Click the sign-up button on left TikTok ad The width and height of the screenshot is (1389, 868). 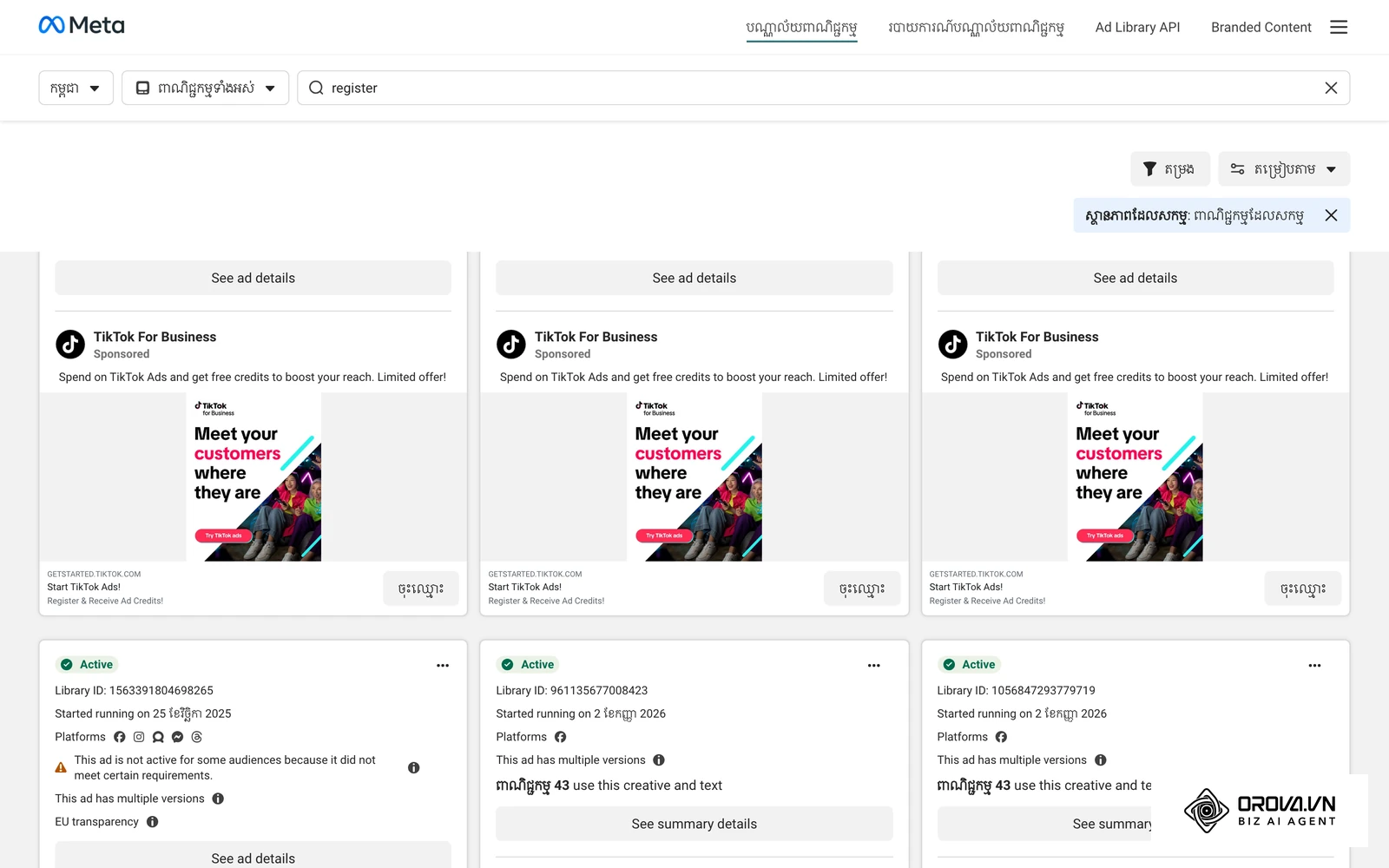[x=421, y=589]
